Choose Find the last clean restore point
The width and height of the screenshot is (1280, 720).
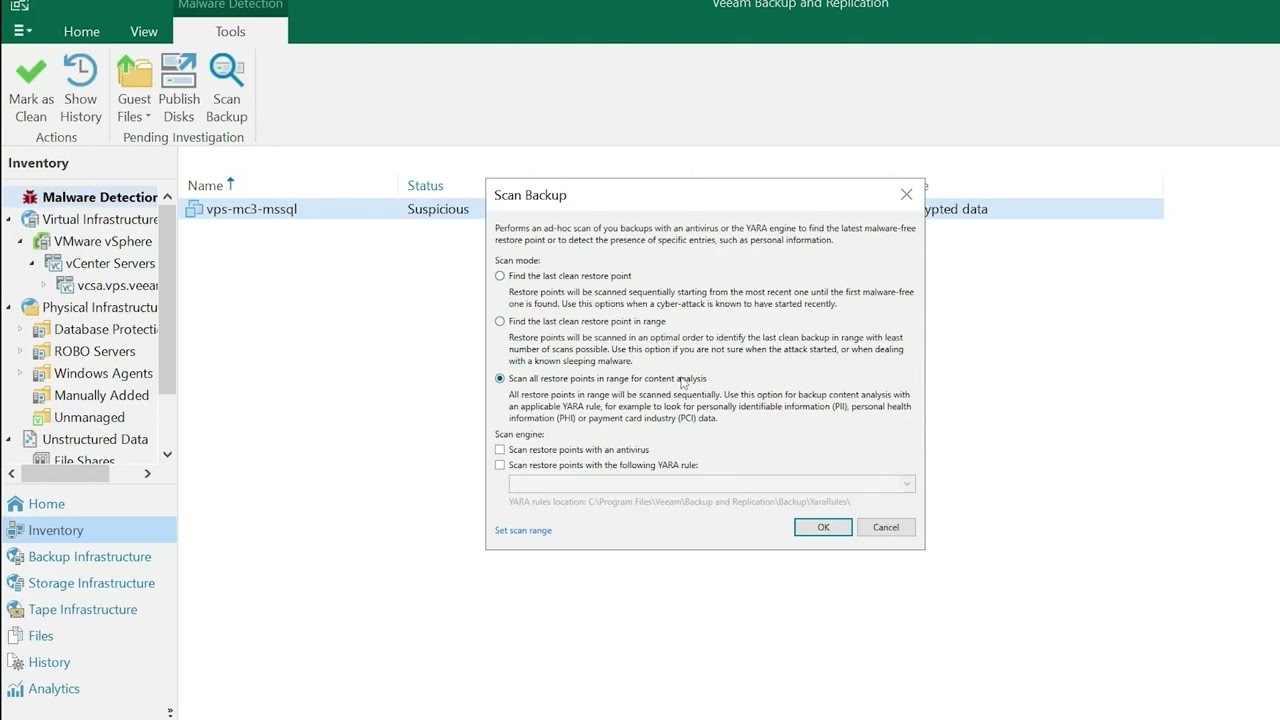pos(500,276)
